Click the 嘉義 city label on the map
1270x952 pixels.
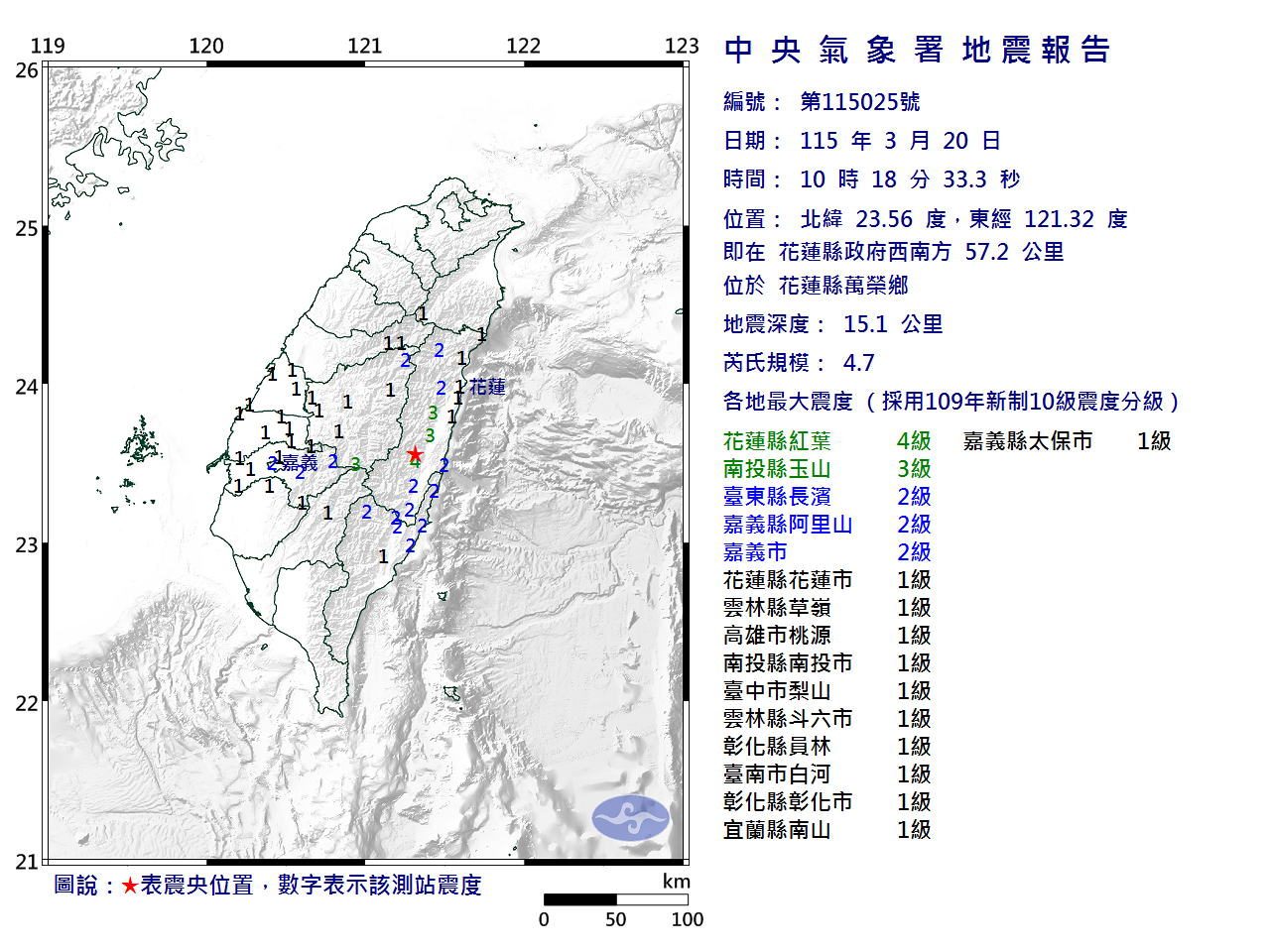[x=299, y=462]
